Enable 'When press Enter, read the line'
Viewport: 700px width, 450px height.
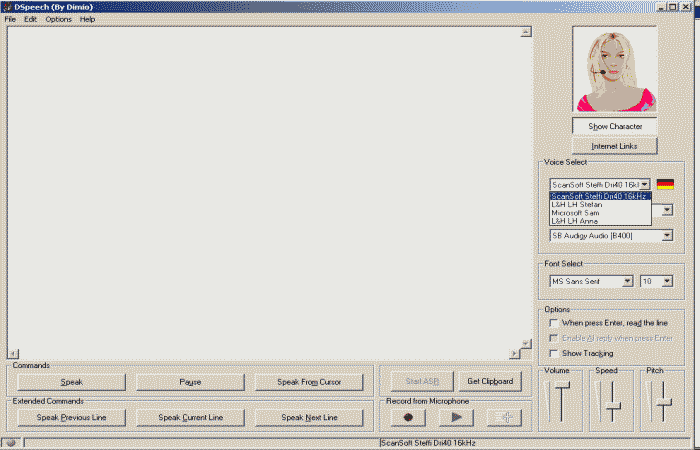[554, 323]
